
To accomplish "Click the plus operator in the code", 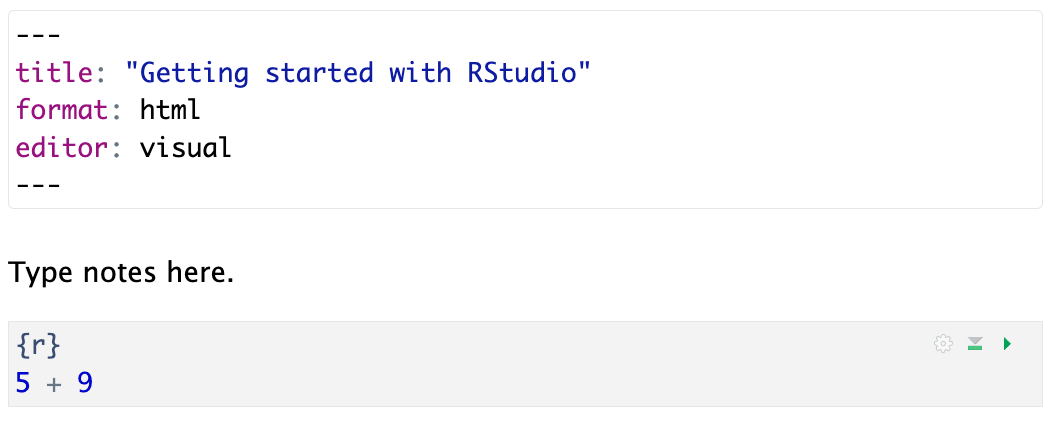I will [x=54, y=382].
